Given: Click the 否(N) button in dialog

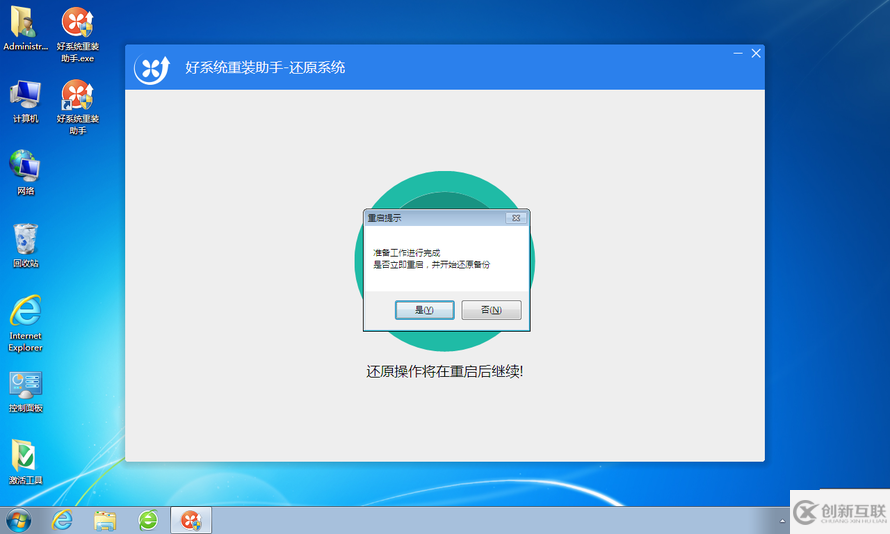Looking at the screenshot, I should [x=491, y=310].
